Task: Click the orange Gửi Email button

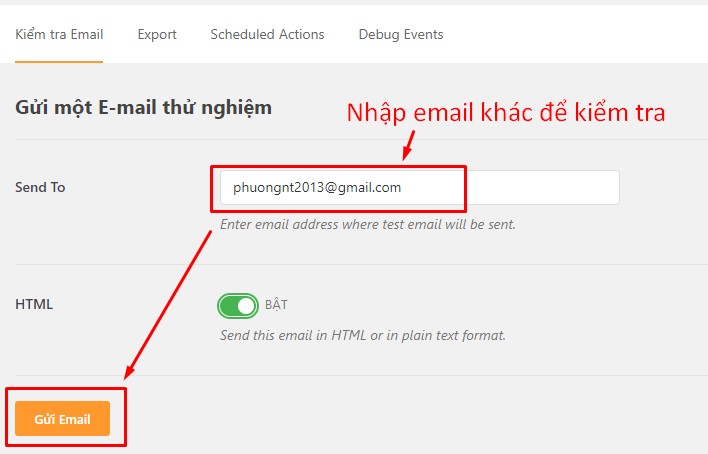Action: (62, 419)
